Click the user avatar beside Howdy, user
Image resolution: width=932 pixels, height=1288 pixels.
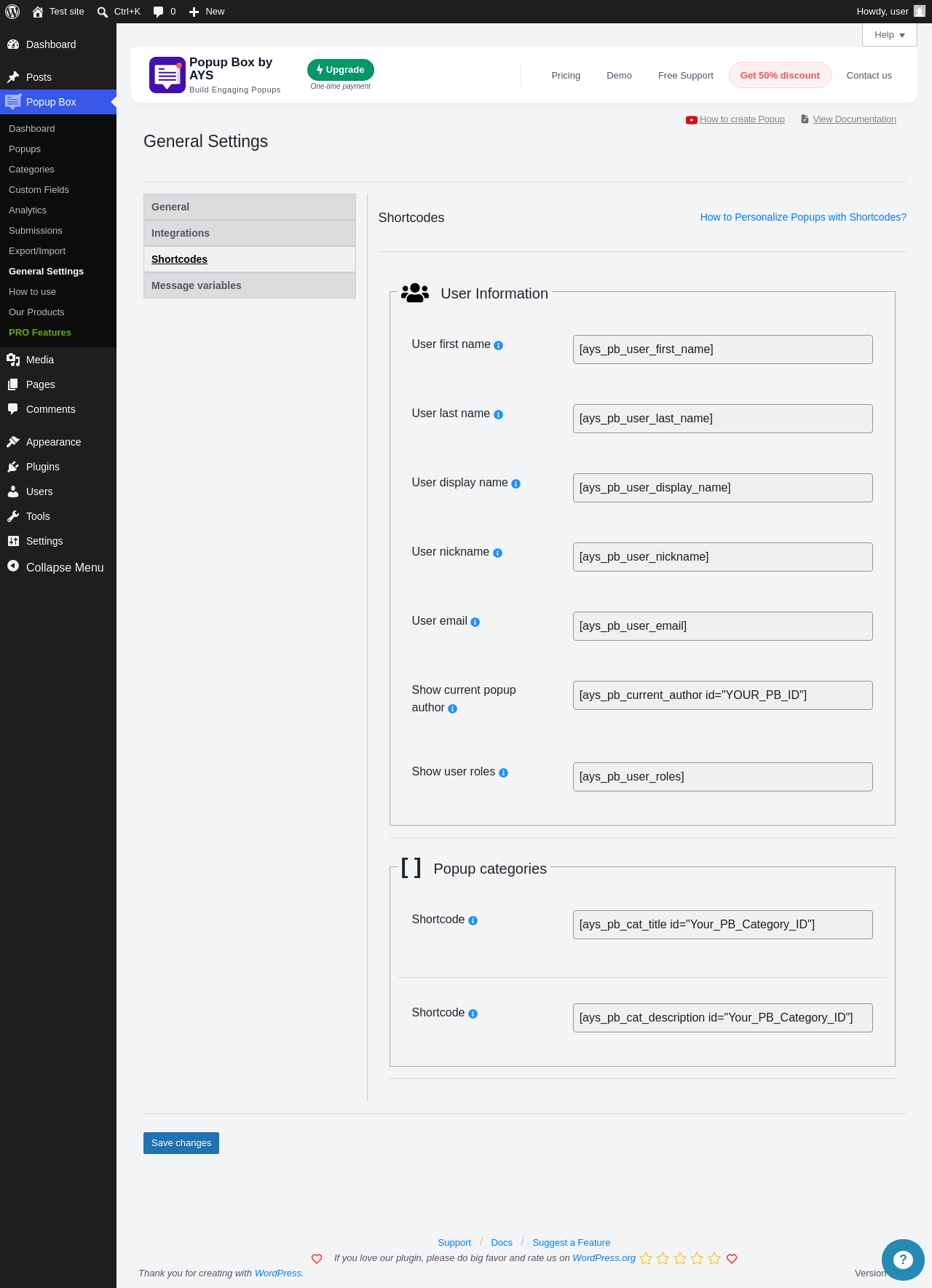click(x=920, y=12)
